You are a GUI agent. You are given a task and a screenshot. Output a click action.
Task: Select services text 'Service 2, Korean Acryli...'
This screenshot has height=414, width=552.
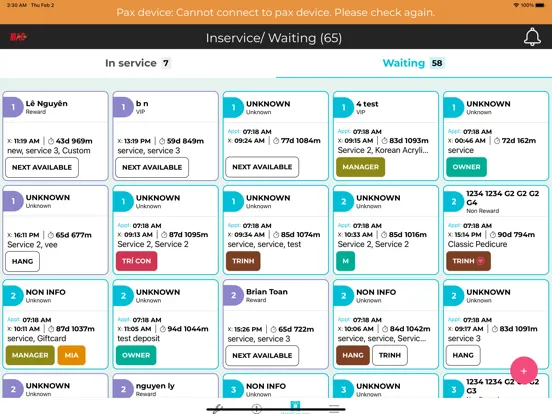coord(383,150)
